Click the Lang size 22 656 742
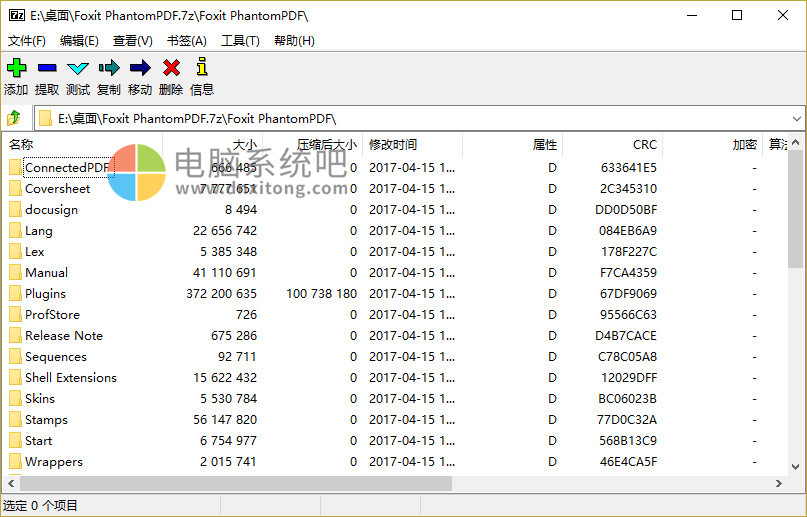 [x=225, y=231]
